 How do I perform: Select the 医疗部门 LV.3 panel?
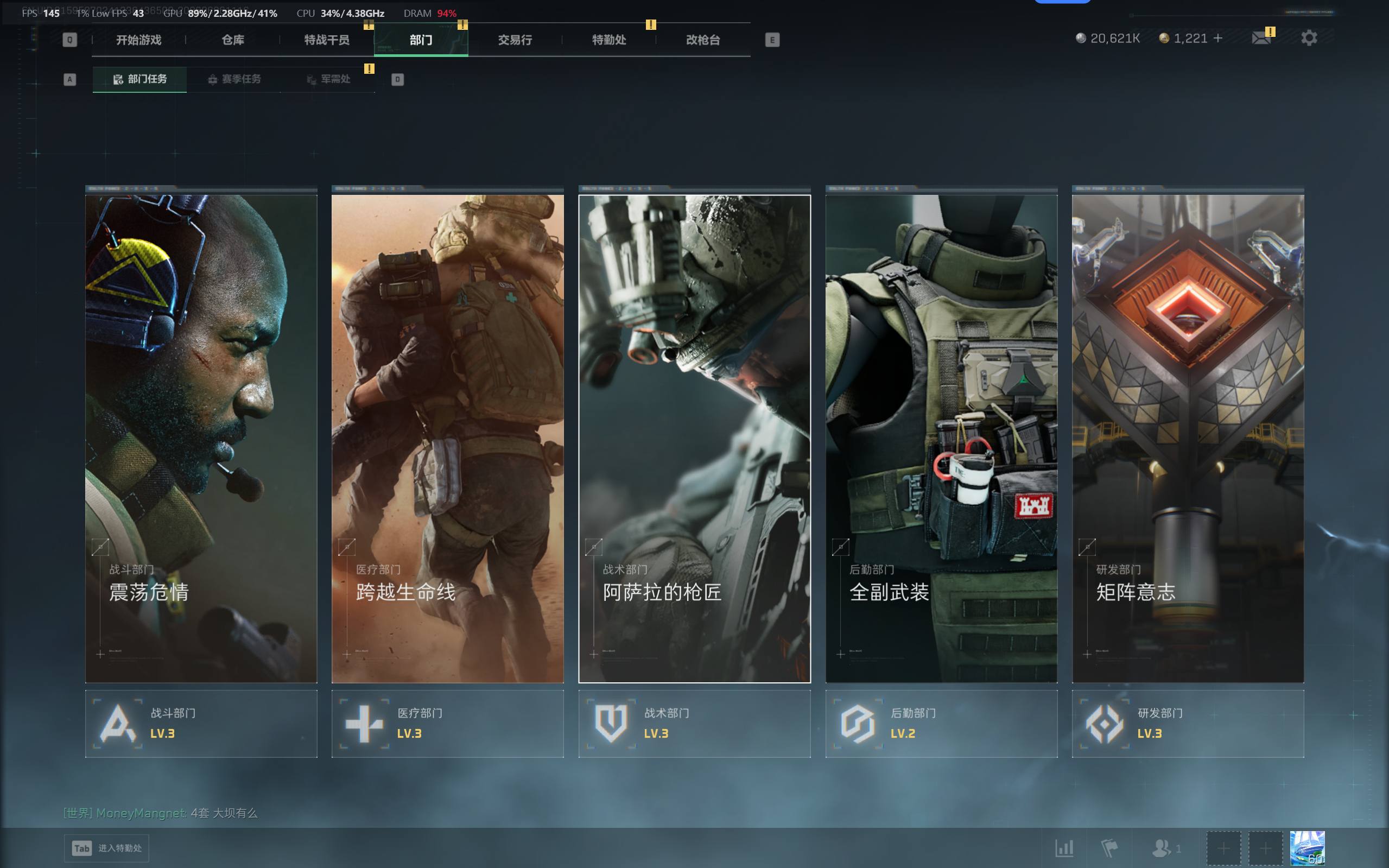click(447, 723)
